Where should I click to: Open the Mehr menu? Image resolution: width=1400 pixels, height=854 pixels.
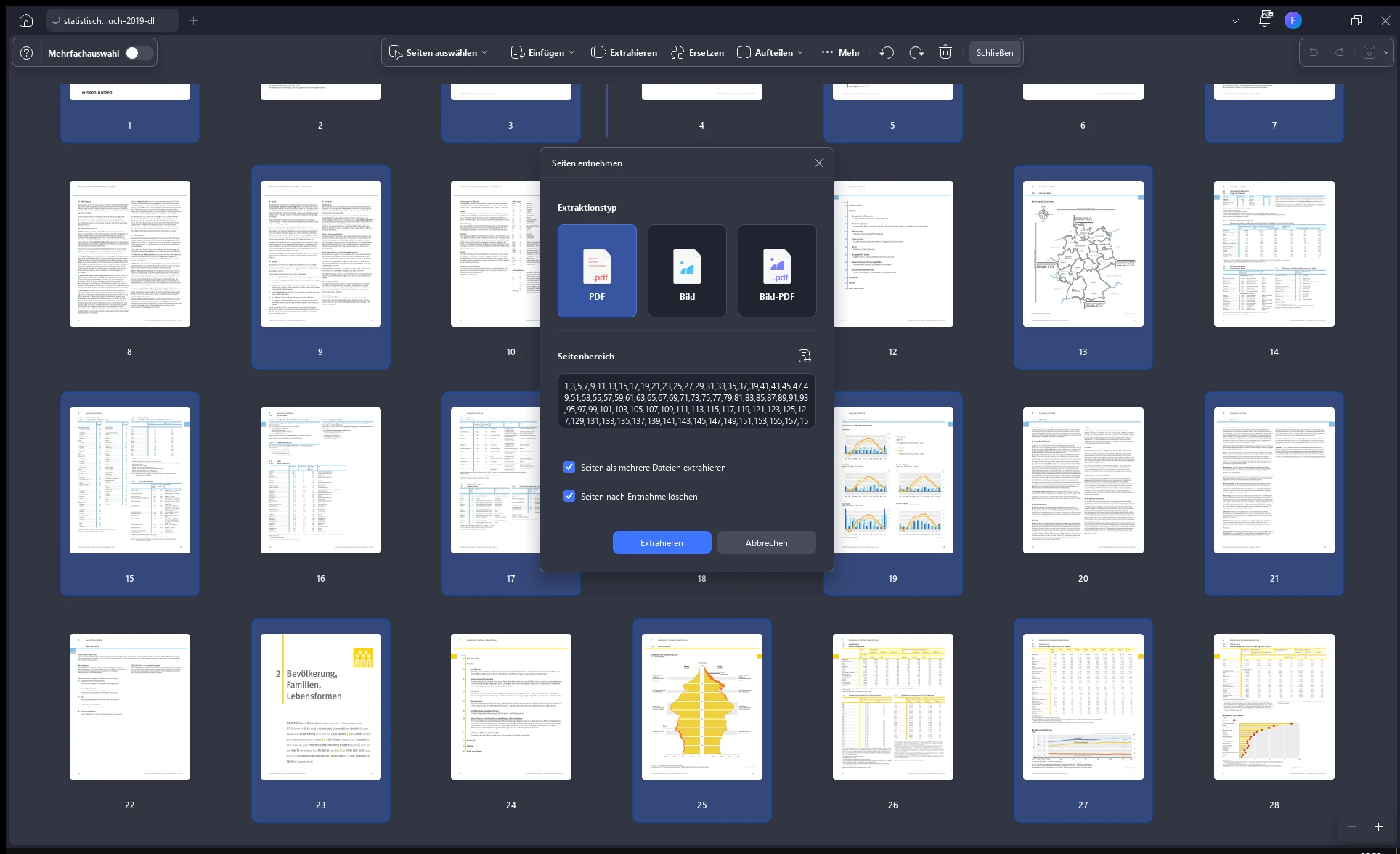840,52
